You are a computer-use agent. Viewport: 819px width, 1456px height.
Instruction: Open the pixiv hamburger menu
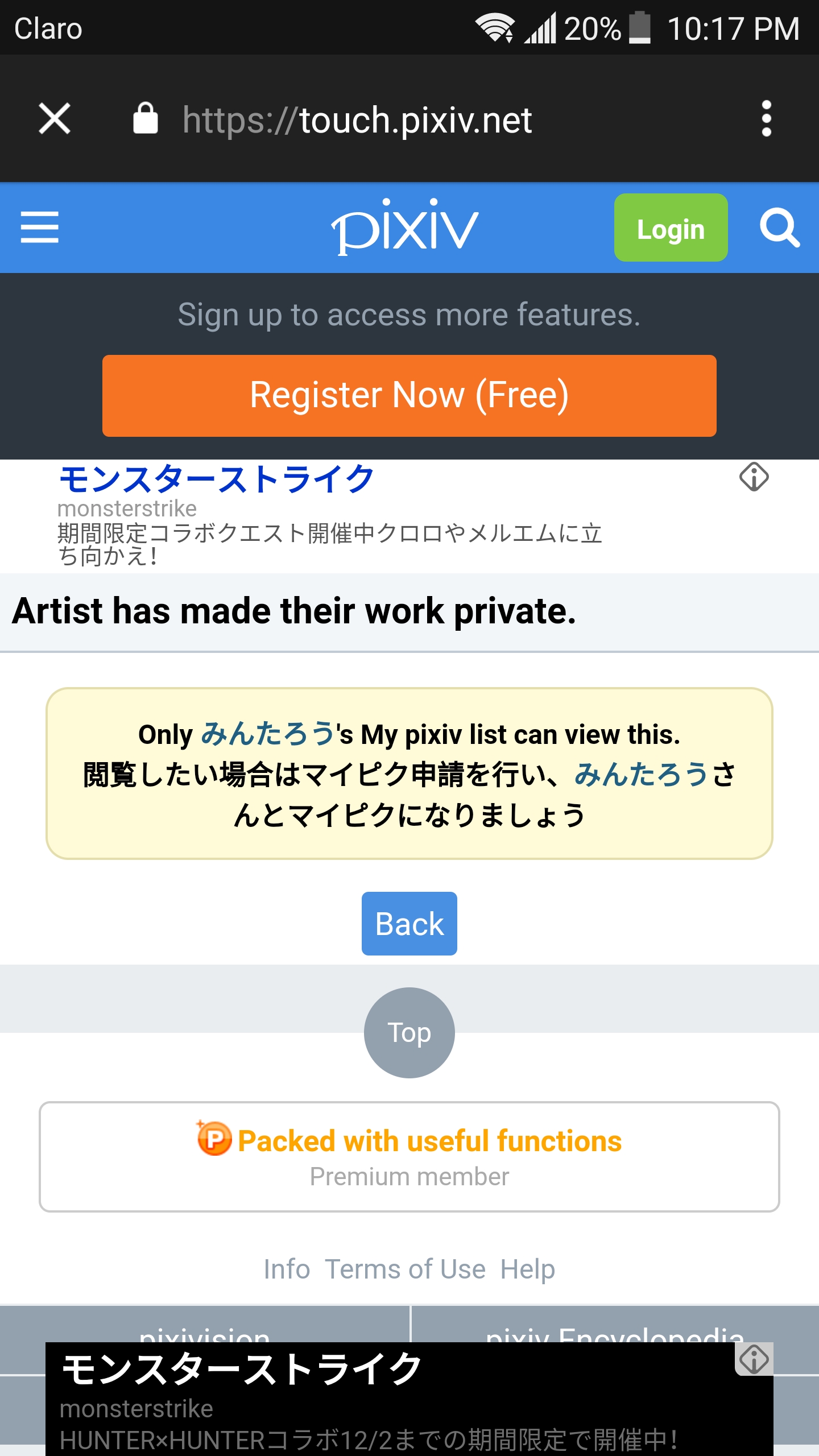(x=39, y=227)
